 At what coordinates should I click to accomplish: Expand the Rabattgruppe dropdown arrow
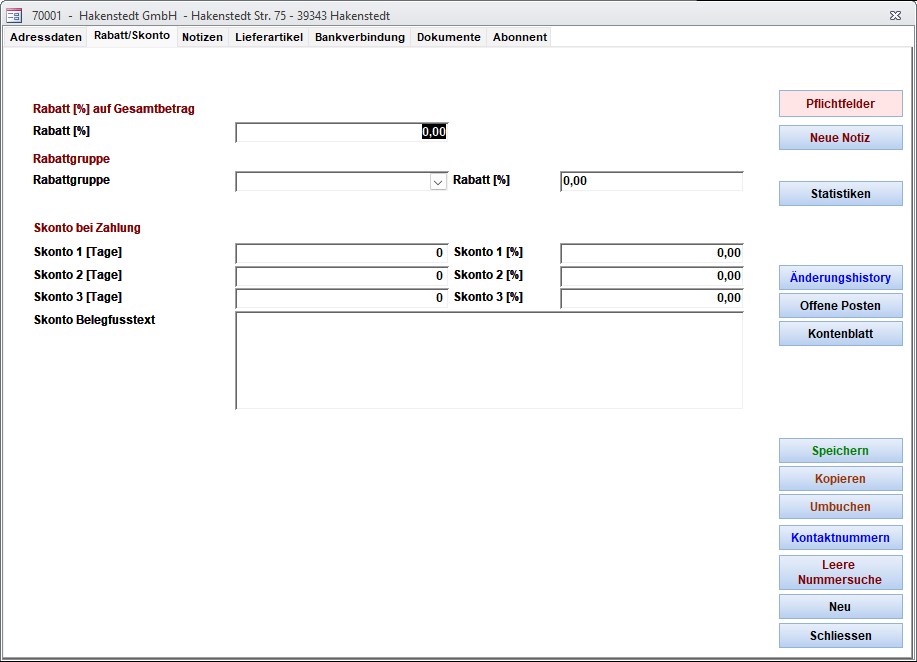[x=437, y=182]
